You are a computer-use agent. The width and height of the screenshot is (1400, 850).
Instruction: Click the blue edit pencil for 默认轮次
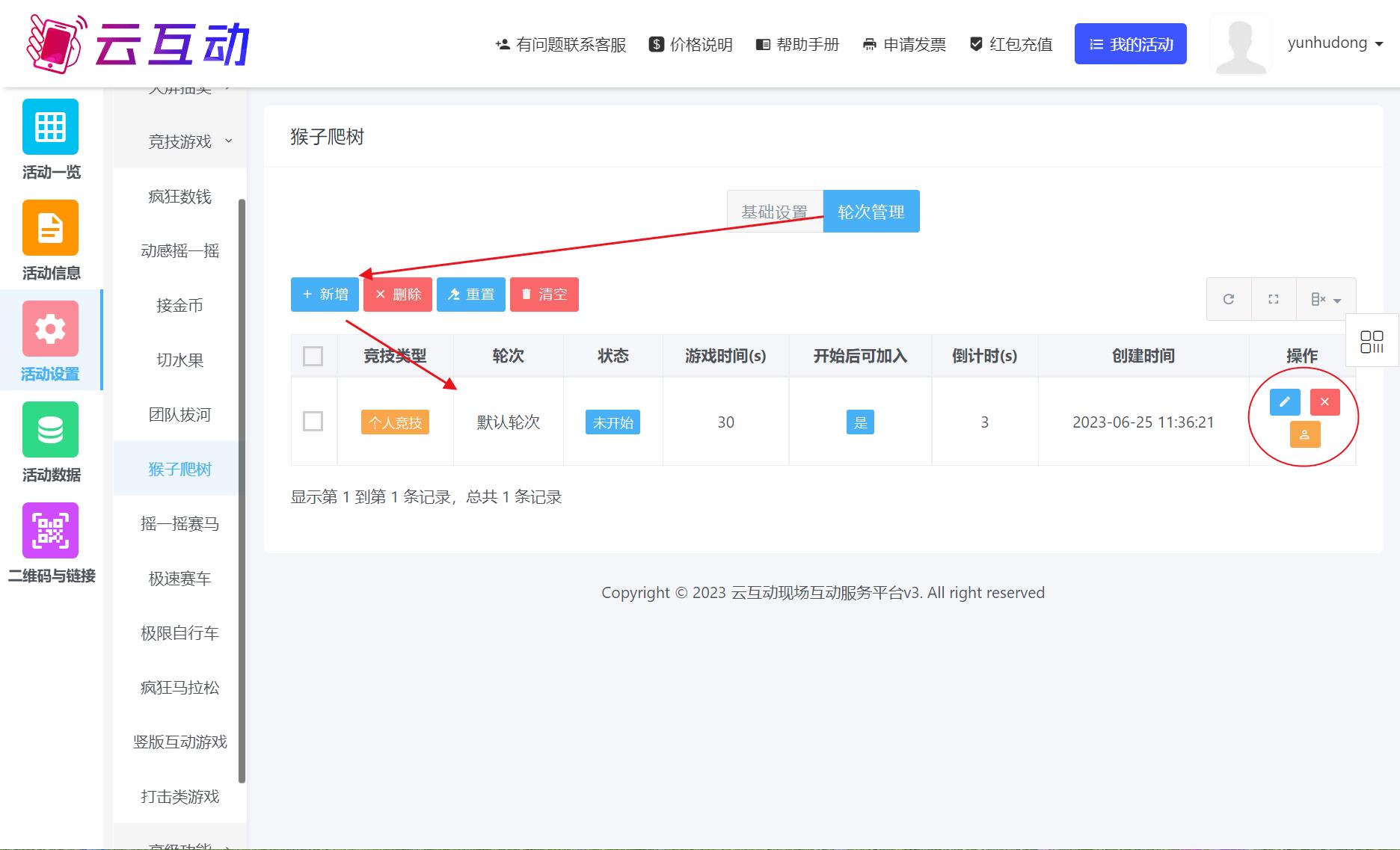point(1285,402)
